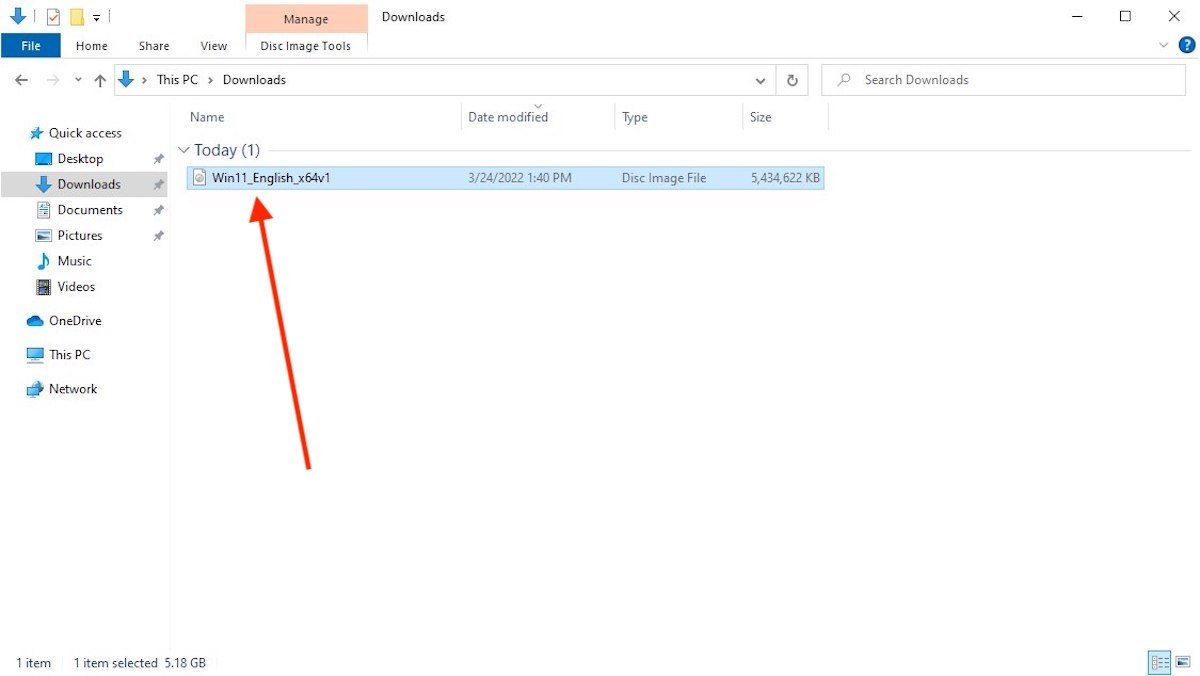Minimize the Downloads window
1200x676 pixels.
[1078, 16]
